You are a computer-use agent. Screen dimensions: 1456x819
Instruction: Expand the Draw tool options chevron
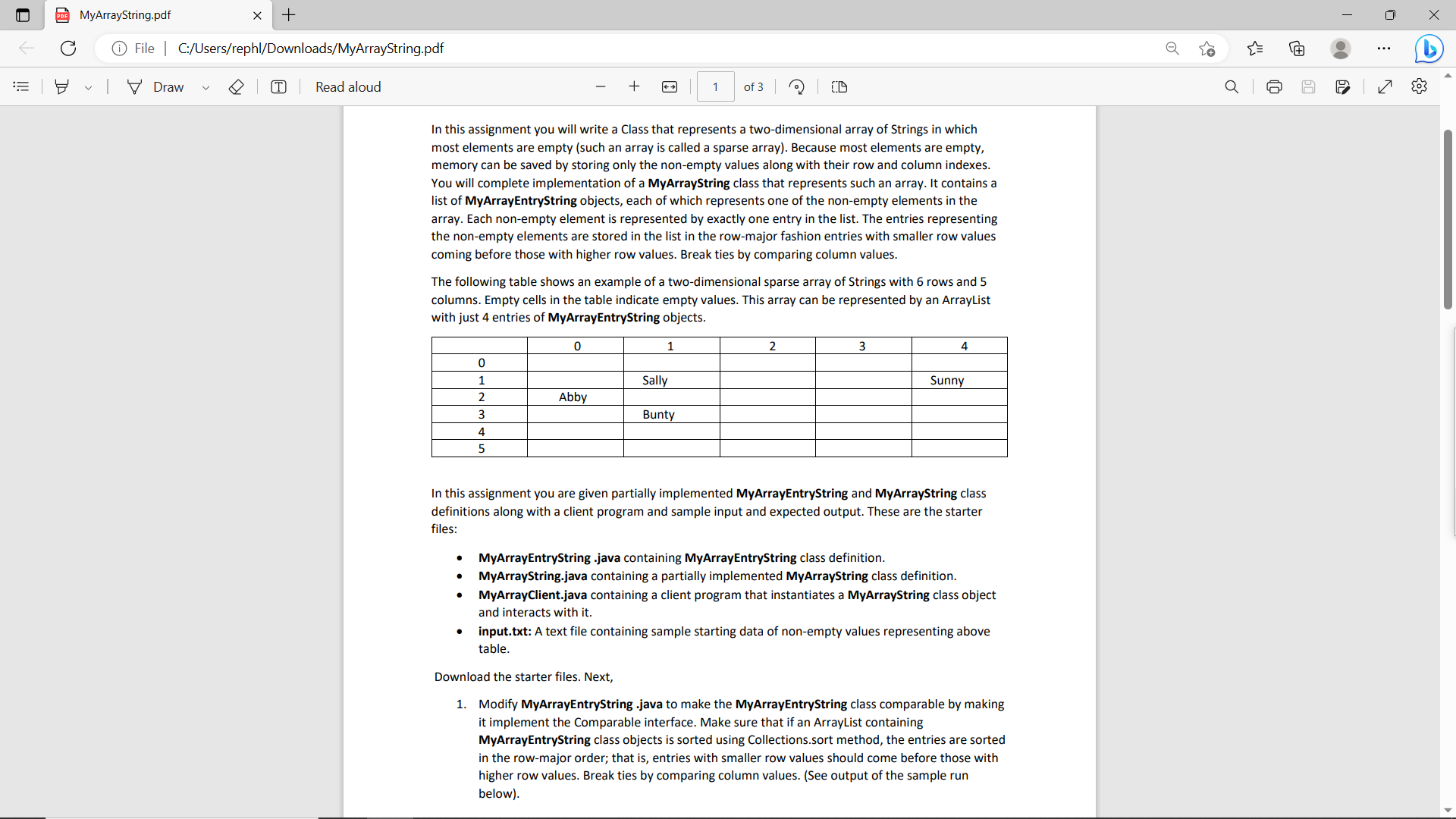click(206, 87)
